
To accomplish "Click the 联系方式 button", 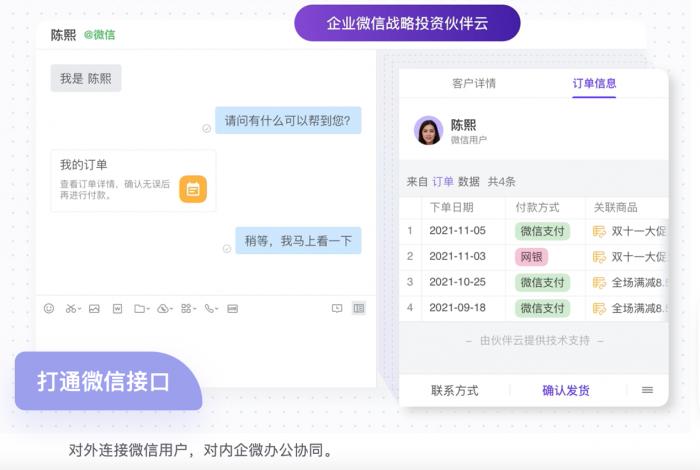I will click(x=454, y=391).
